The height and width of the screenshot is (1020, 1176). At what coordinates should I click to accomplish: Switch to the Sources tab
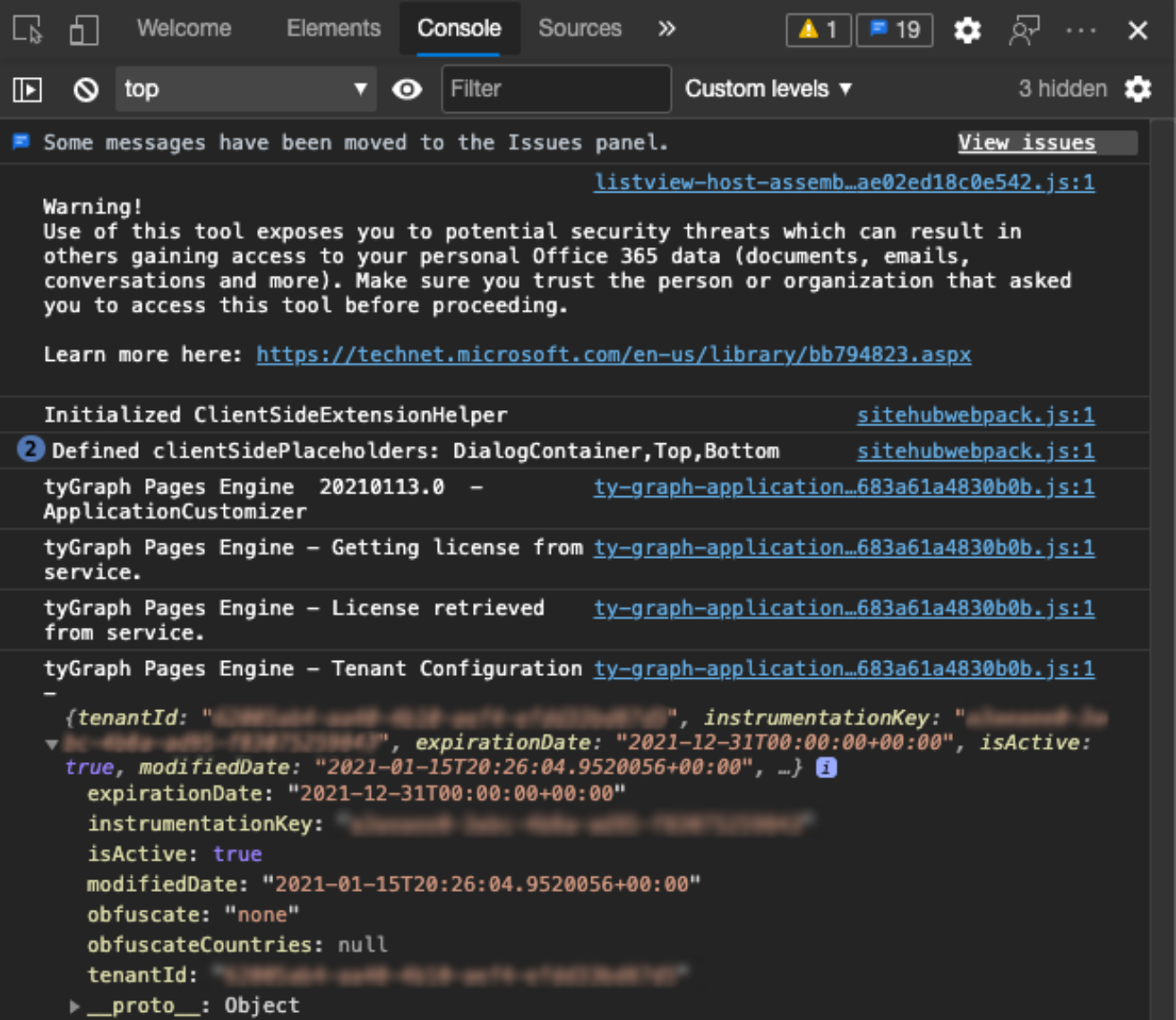[579, 28]
